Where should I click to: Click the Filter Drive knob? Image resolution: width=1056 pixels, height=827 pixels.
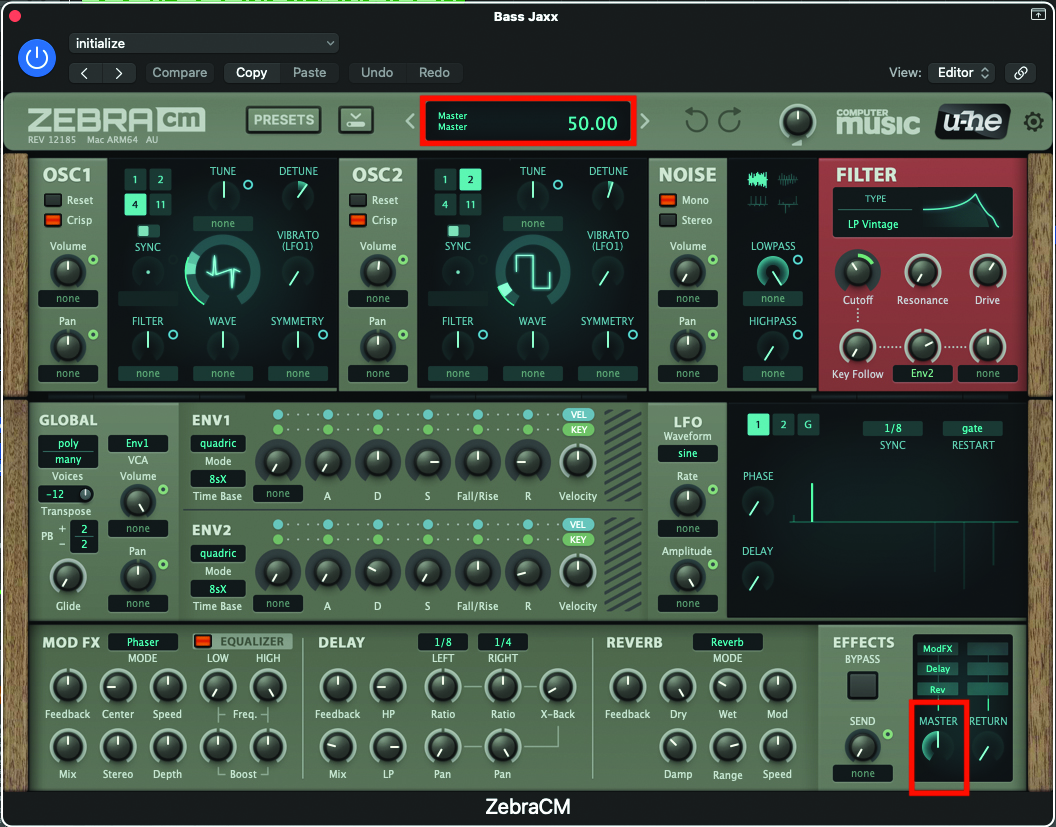(987, 271)
